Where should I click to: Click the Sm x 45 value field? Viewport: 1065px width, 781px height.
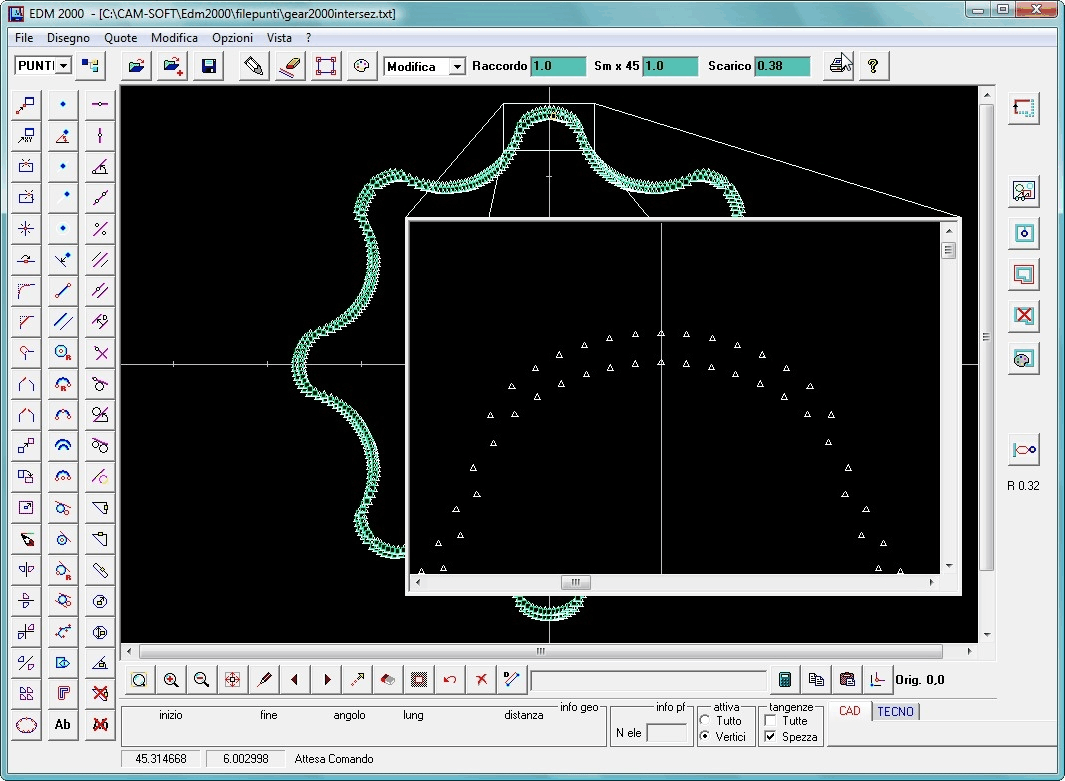click(670, 66)
